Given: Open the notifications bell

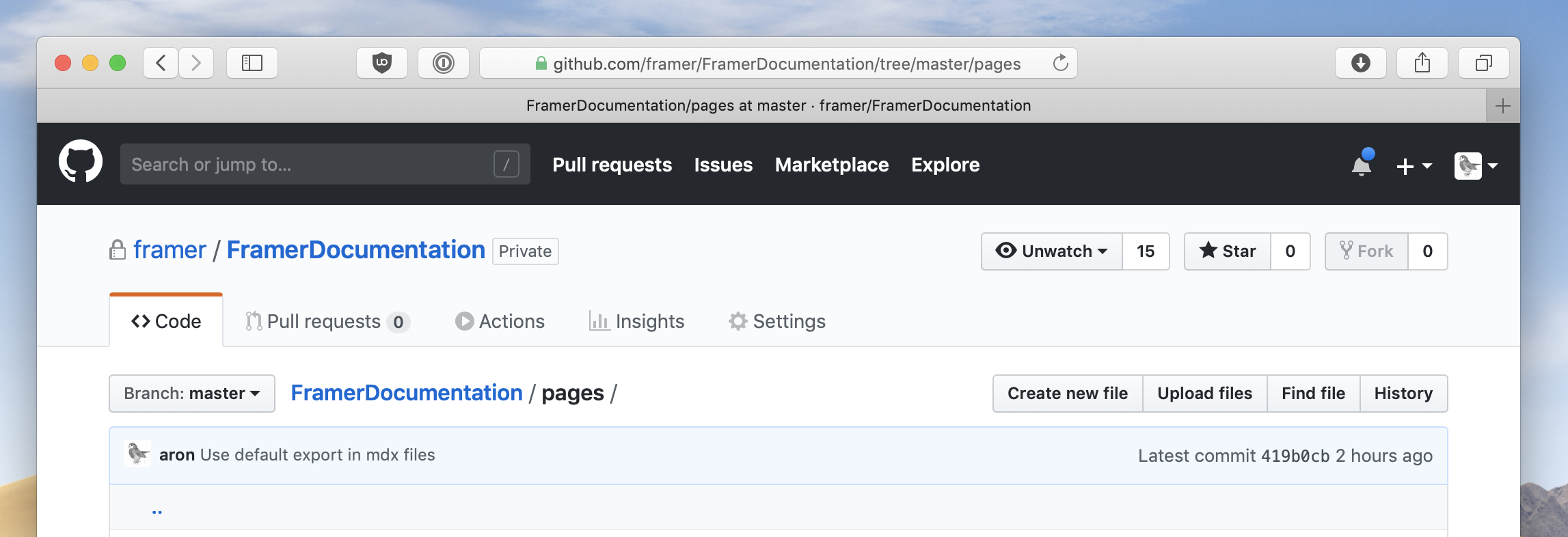Looking at the screenshot, I should click(1361, 165).
